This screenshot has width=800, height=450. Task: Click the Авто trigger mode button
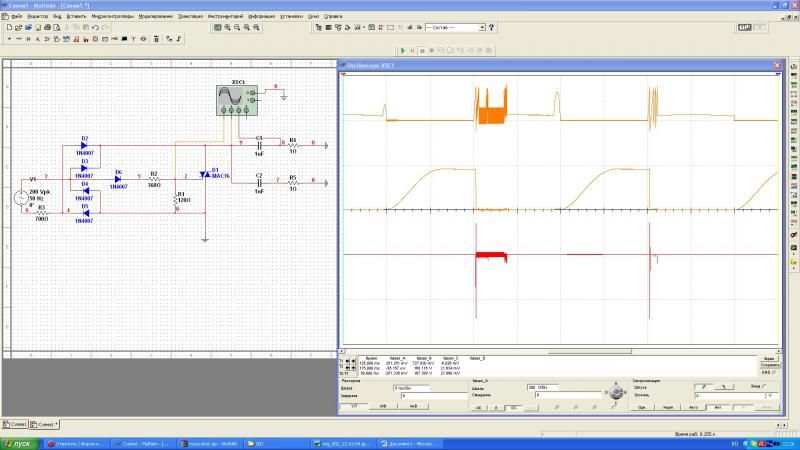point(691,408)
